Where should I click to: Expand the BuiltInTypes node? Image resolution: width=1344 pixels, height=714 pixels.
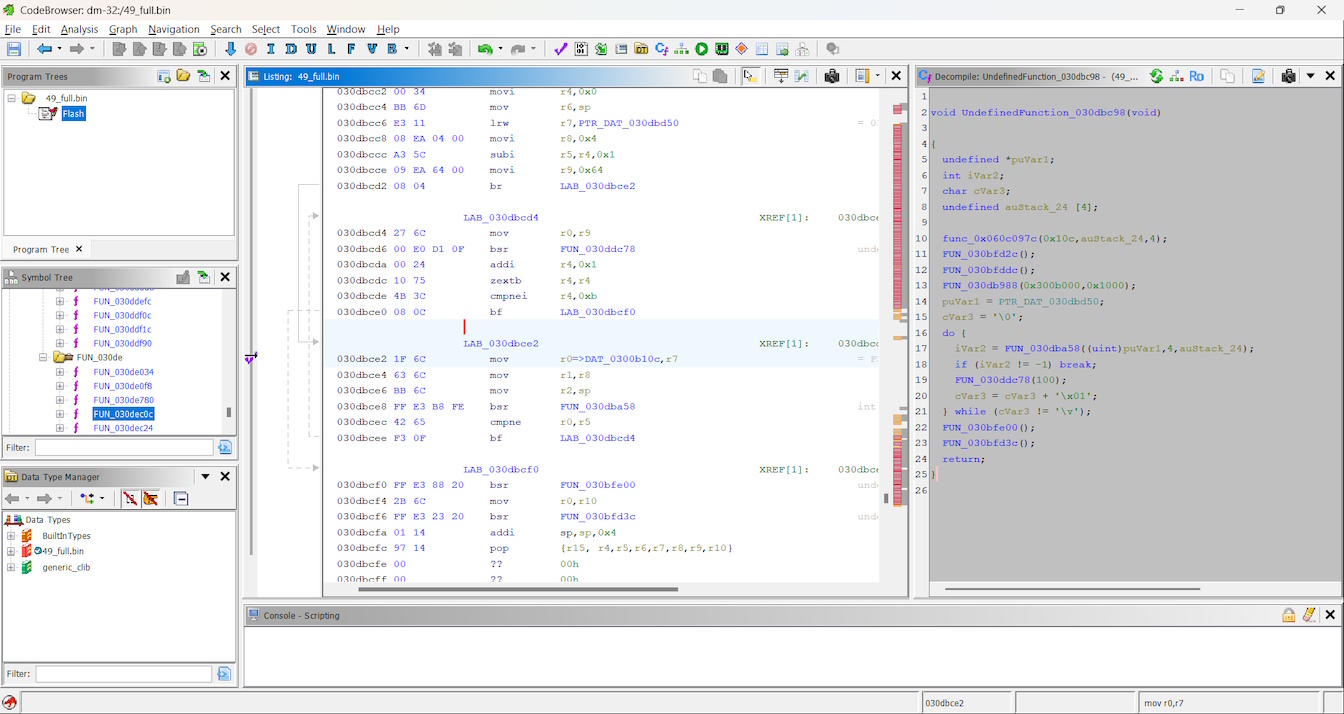11,536
